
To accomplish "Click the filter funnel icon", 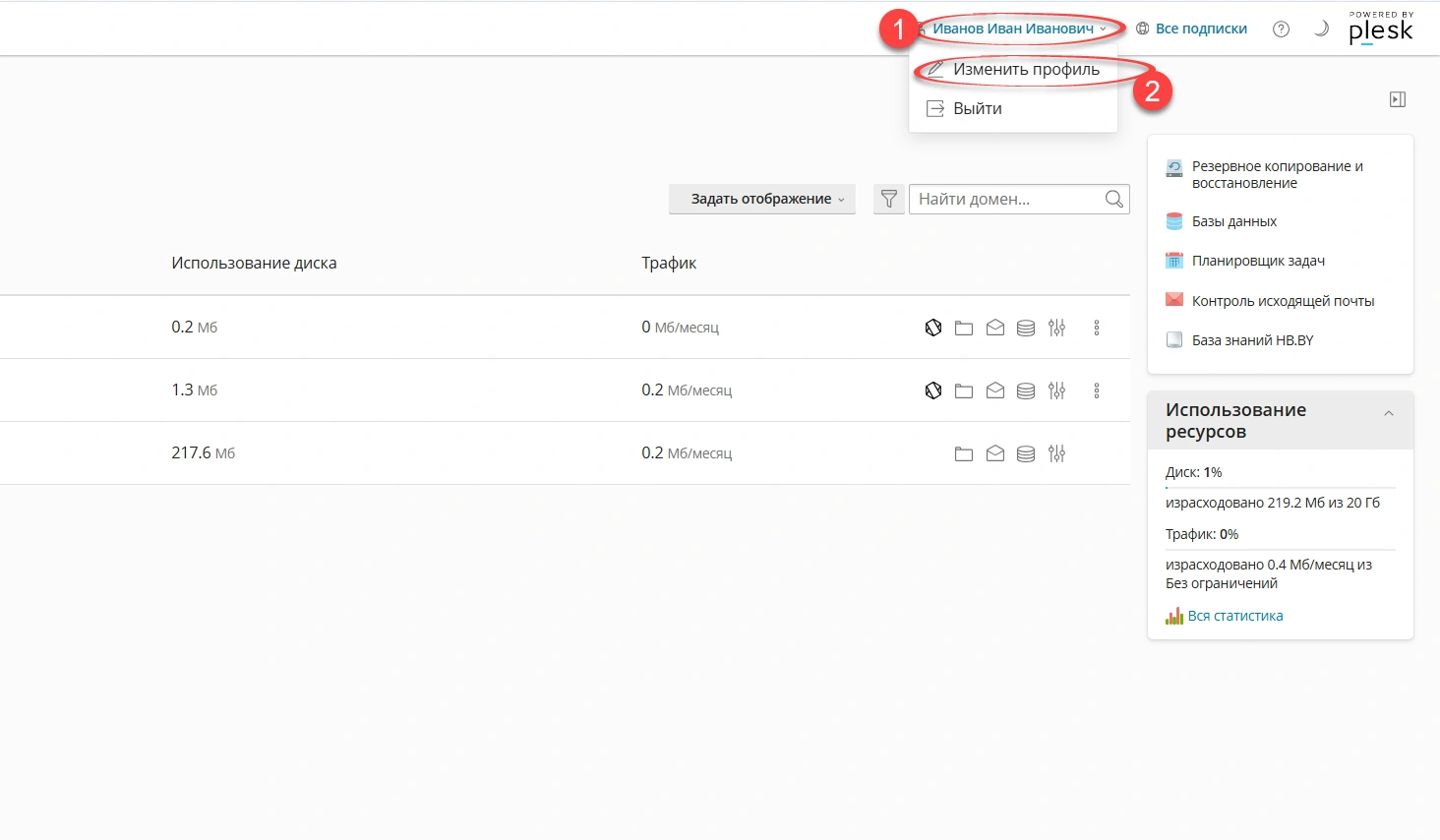I will tap(889, 200).
